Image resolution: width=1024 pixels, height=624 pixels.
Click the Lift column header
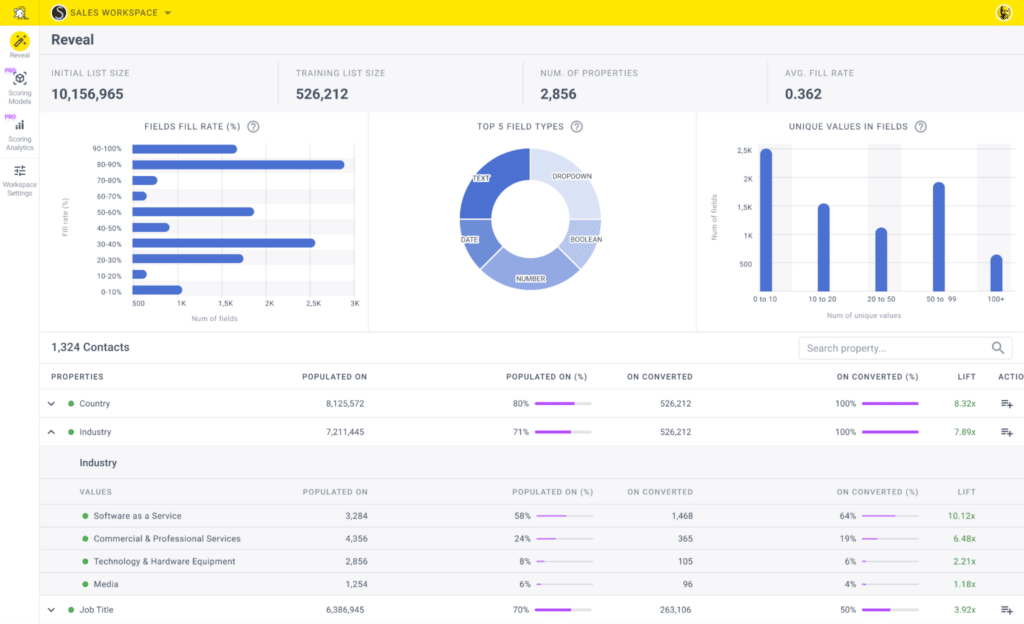click(x=966, y=376)
